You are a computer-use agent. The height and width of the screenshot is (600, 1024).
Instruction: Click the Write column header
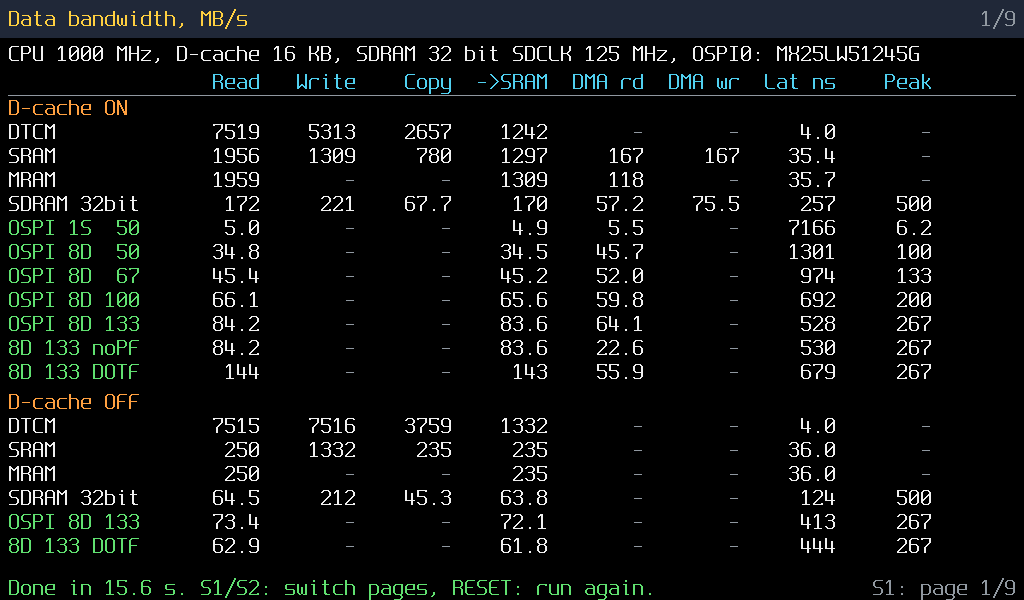(x=325, y=82)
